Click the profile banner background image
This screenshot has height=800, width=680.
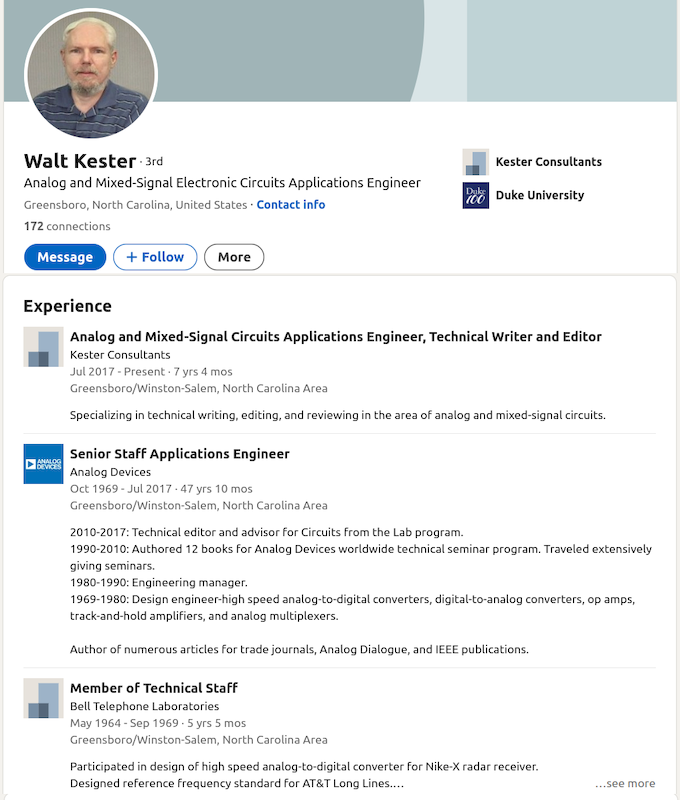point(420,50)
